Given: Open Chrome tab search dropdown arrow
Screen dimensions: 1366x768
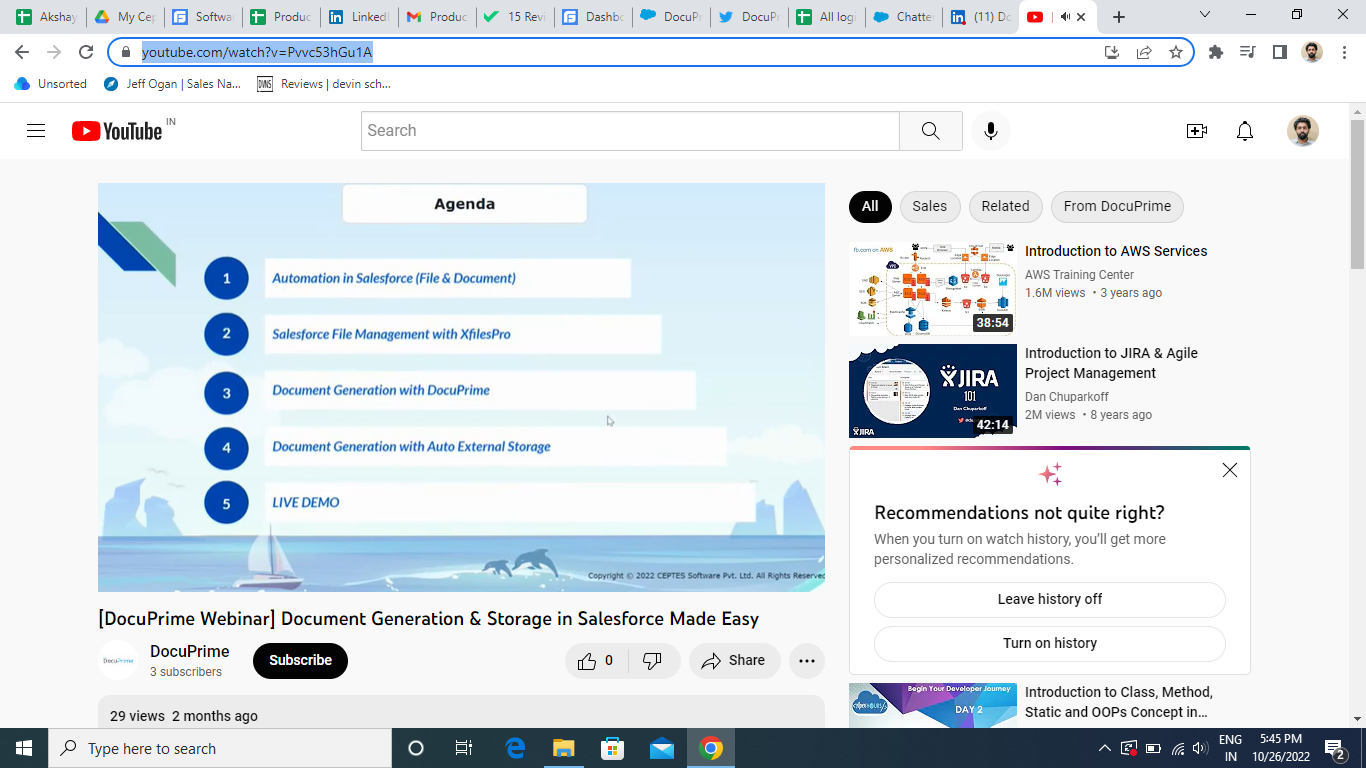Looking at the screenshot, I should 1205,16.
